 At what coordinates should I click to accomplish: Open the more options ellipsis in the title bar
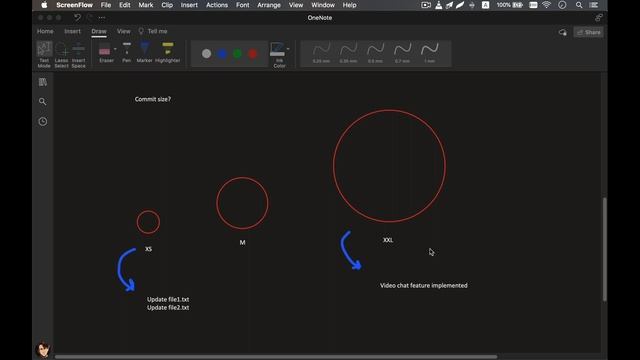click(x=102, y=18)
